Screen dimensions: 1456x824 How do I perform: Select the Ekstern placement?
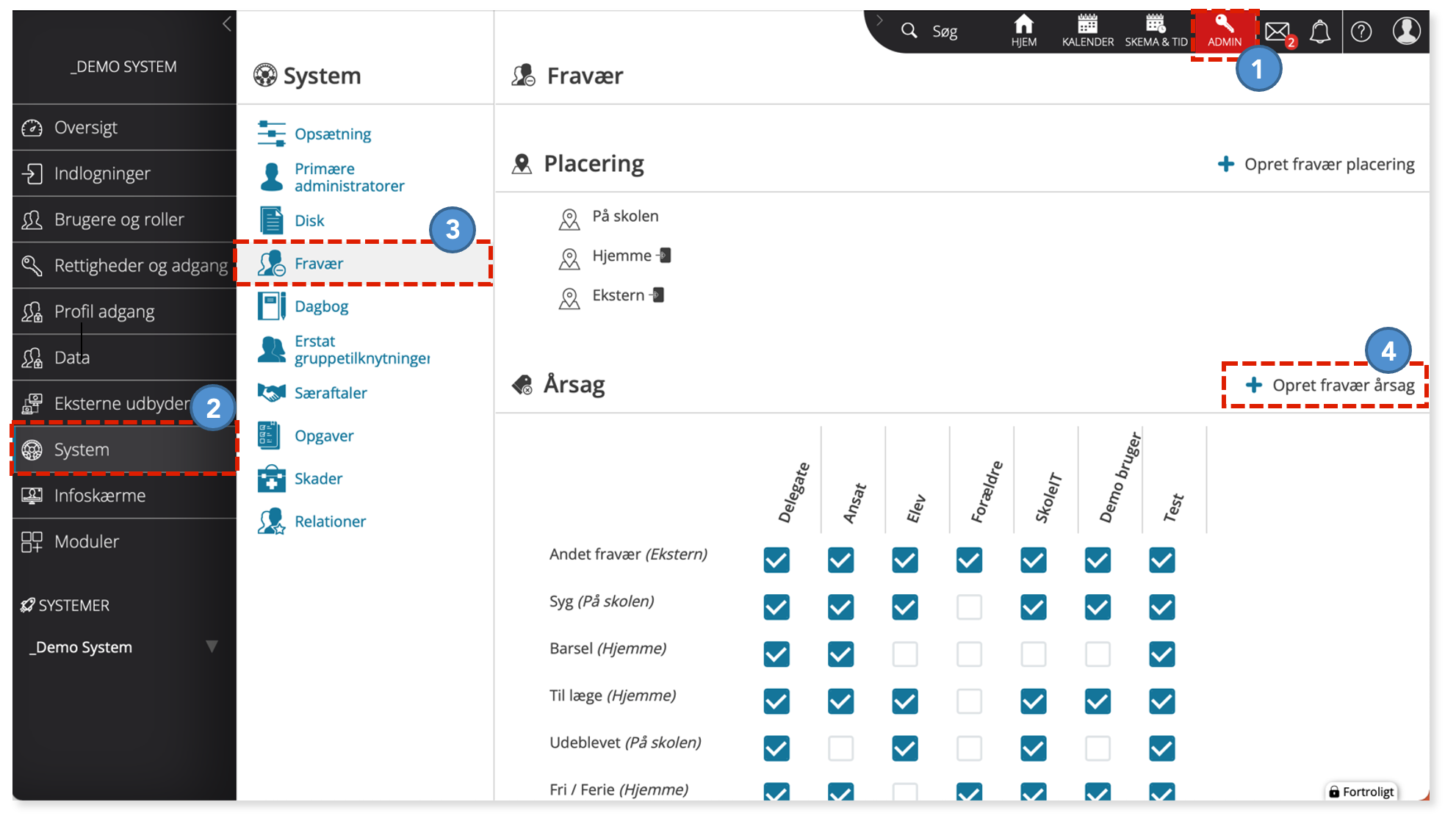pyautogui.click(x=618, y=296)
